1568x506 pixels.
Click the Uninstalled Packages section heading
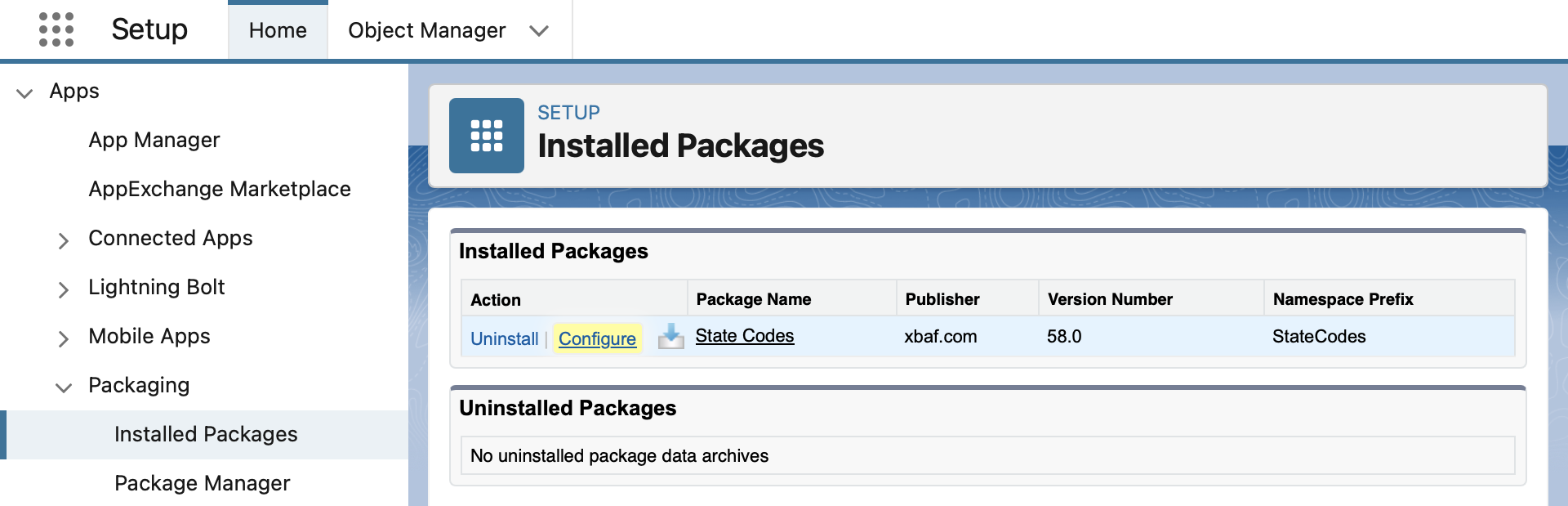point(568,408)
